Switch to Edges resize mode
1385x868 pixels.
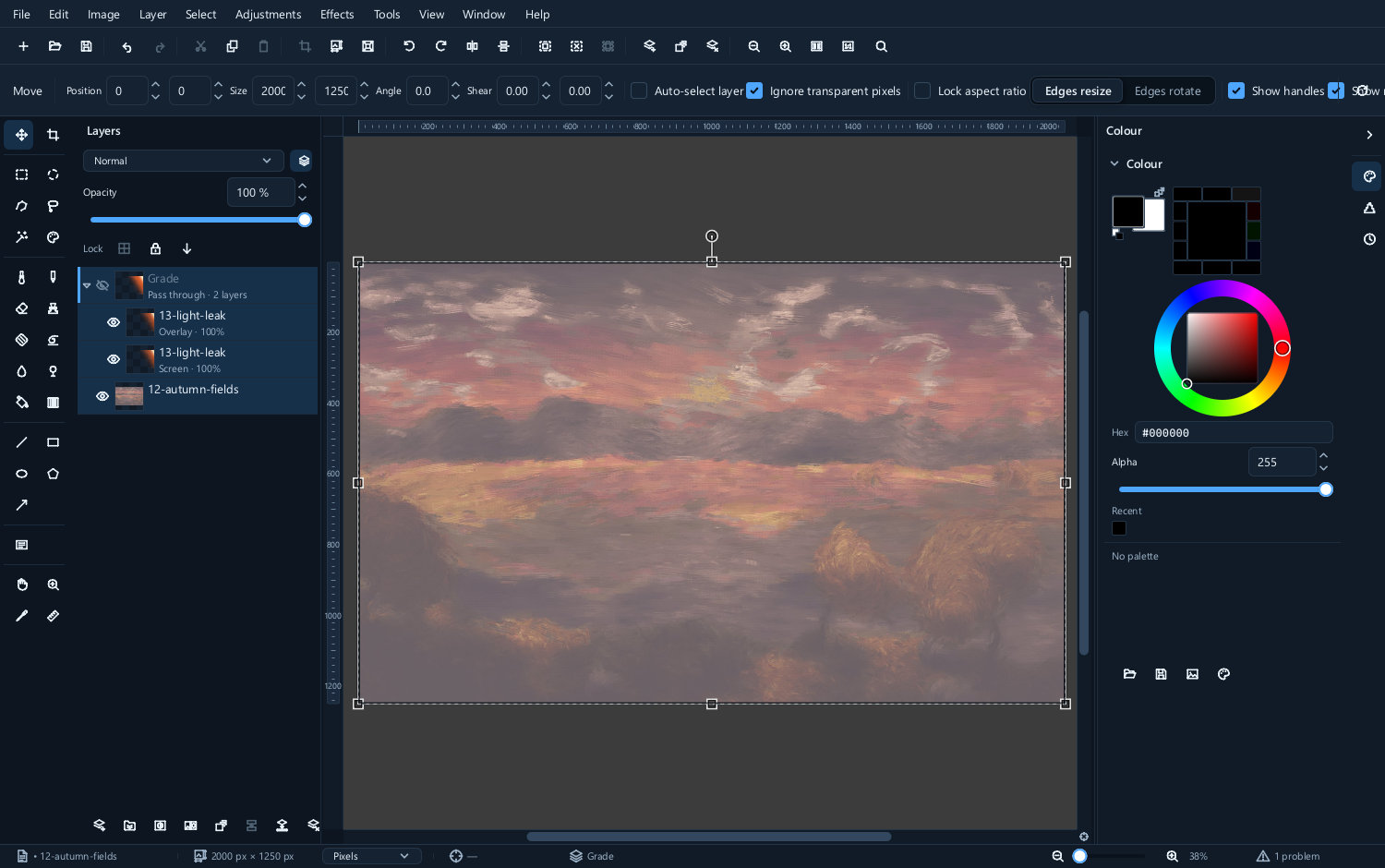pos(1078,90)
